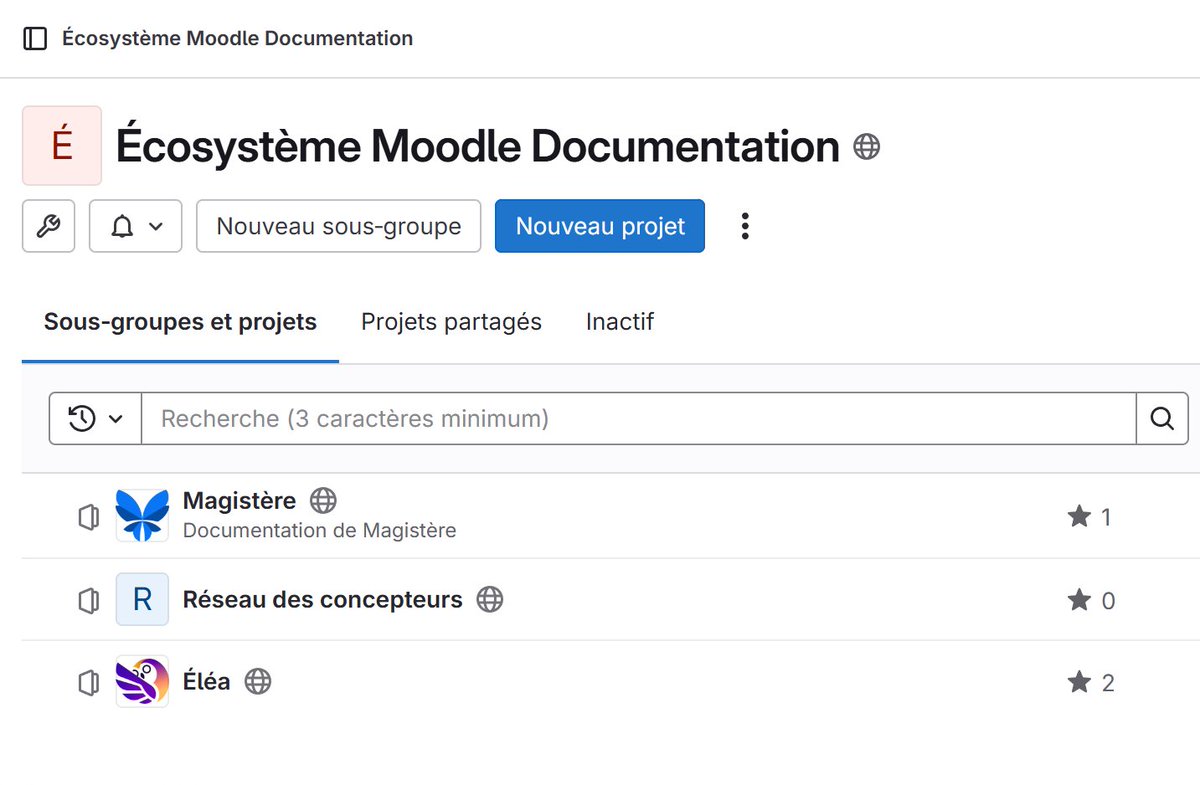Screen dimensions: 1200x785
Task: Click the globe icon next to Éléa
Action: (258, 681)
